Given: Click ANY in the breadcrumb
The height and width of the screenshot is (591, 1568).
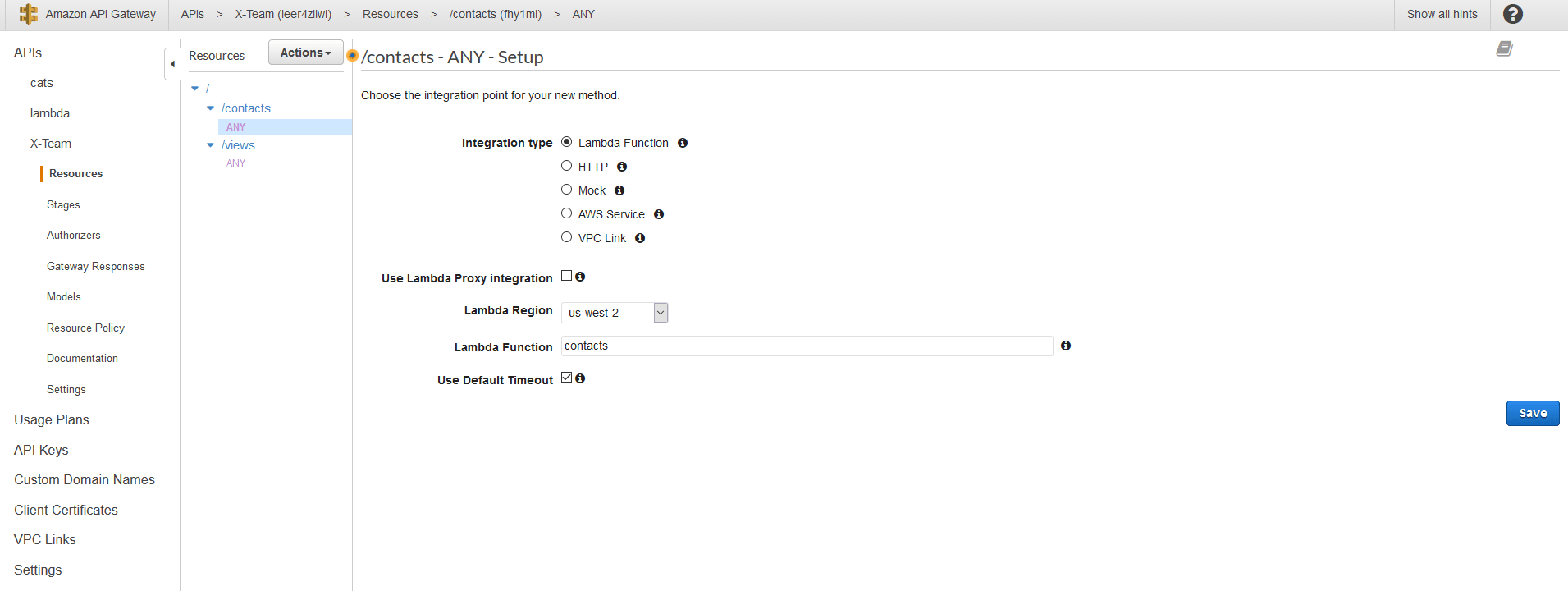Looking at the screenshot, I should (583, 14).
